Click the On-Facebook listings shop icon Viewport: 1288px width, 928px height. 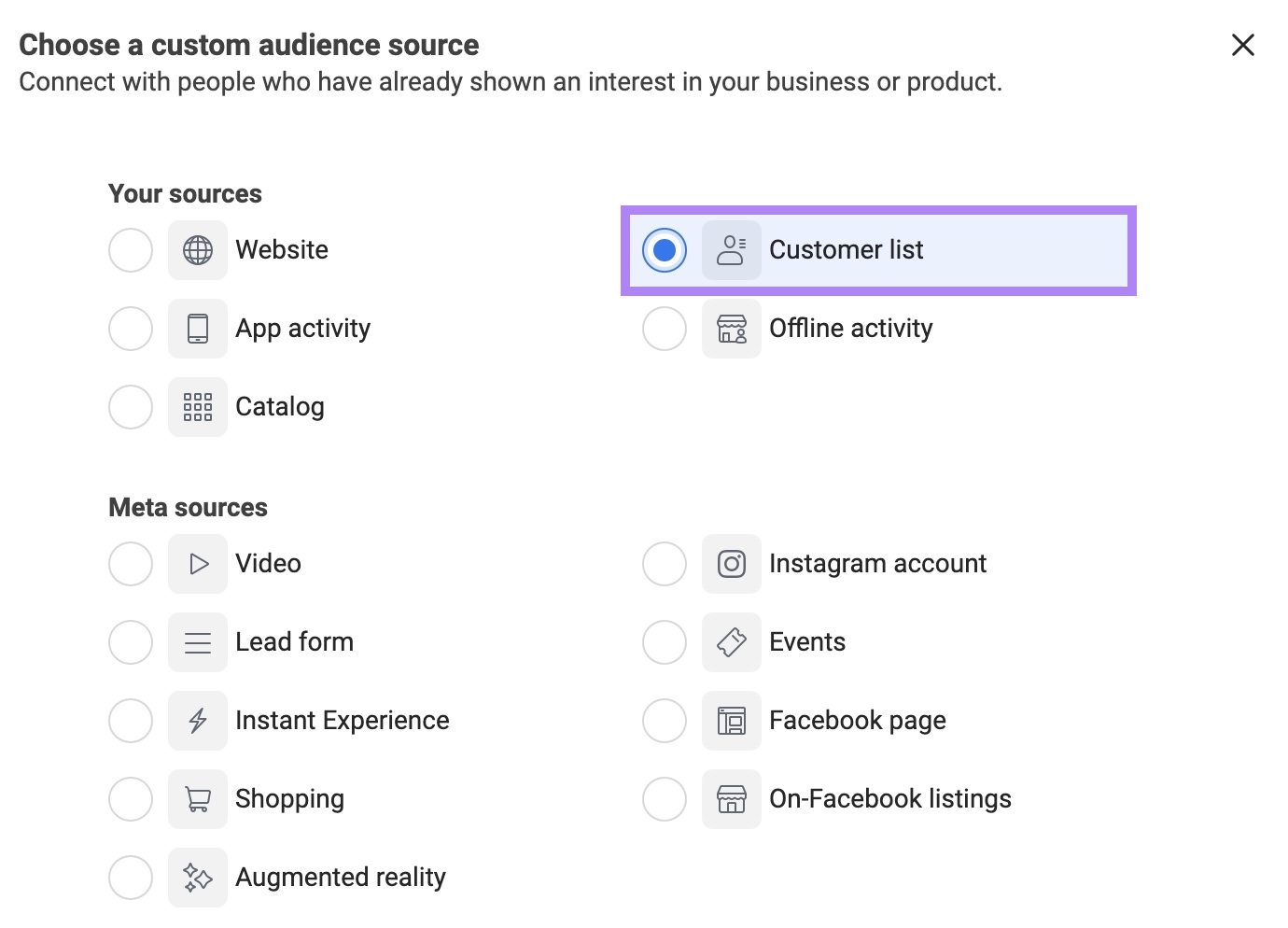coord(731,798)
